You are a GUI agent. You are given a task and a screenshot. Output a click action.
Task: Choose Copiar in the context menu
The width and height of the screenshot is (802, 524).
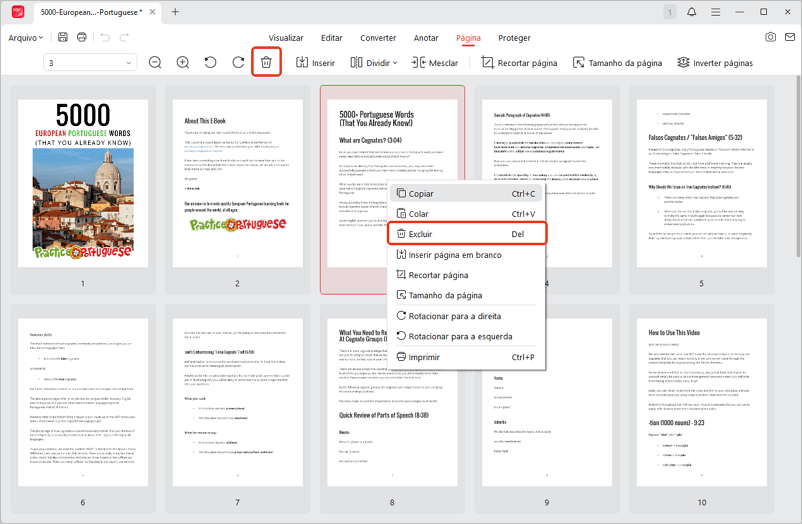coord(466,193)
